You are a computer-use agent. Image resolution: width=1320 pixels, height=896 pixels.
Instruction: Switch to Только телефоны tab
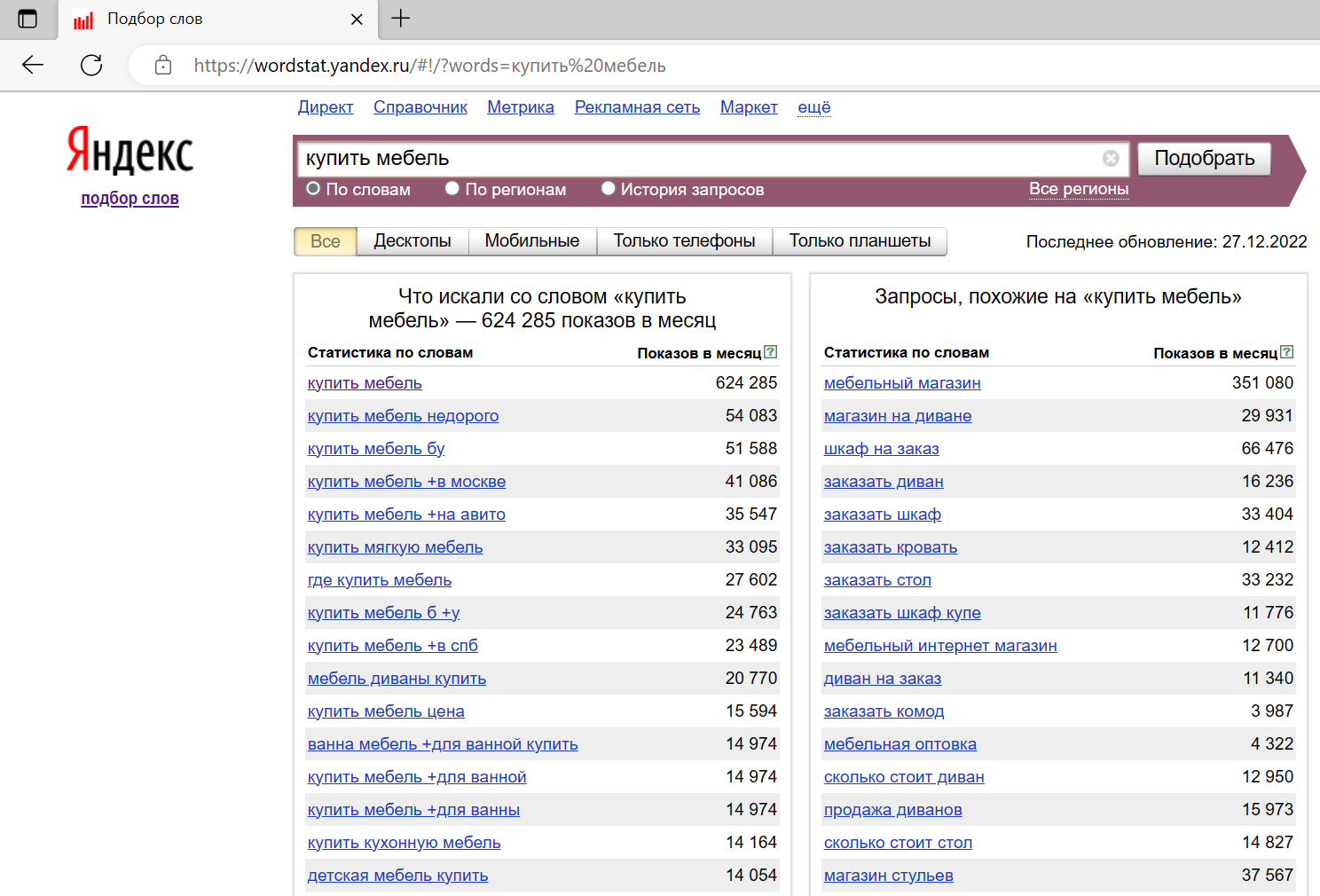pos(685,241)
